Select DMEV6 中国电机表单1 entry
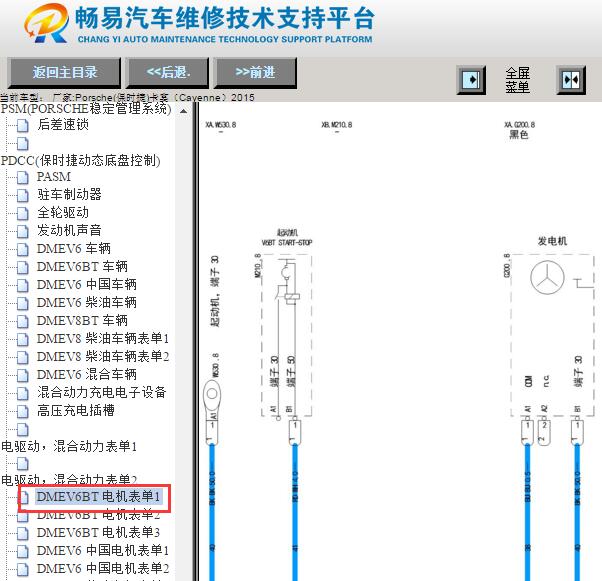Viewport: 602px width, 581px height. point(103,551)
